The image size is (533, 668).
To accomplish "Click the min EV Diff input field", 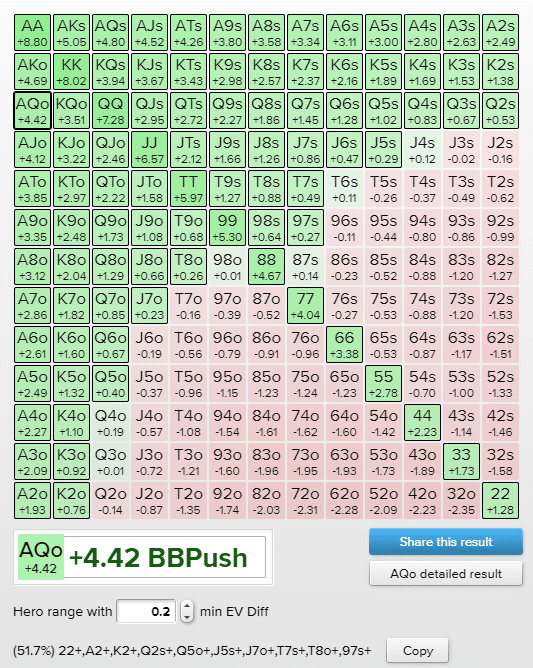I will (x=146, y=611).
